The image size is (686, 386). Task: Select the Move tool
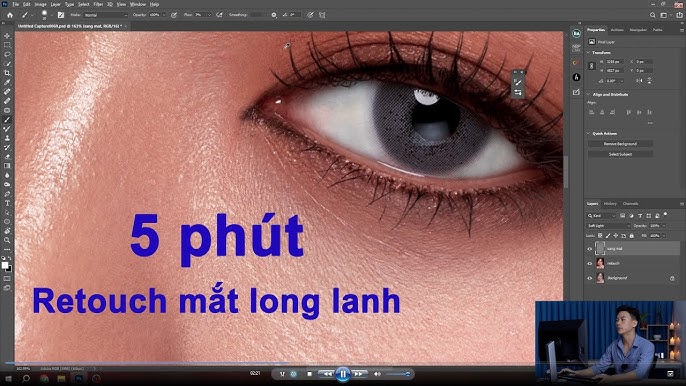click(7, 36)
